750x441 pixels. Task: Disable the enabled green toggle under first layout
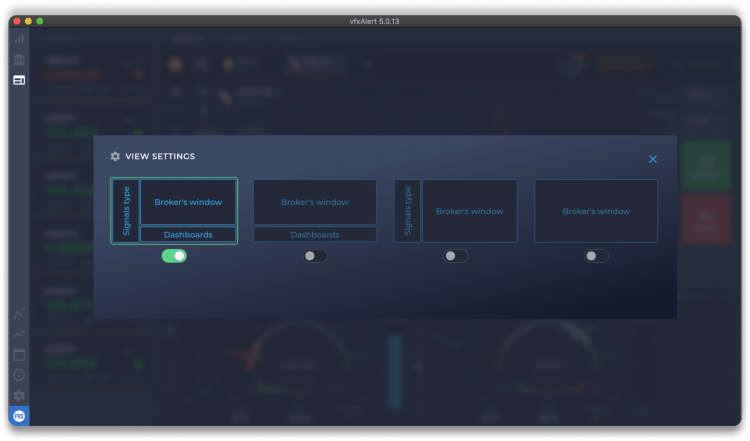(x=174, y=256)
